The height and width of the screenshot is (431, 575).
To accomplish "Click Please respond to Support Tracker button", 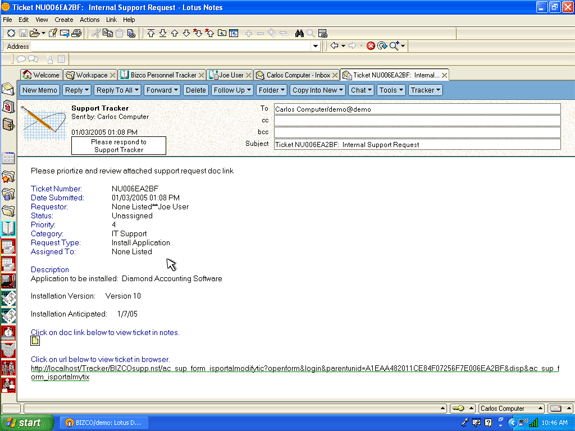I will point(118,146).
